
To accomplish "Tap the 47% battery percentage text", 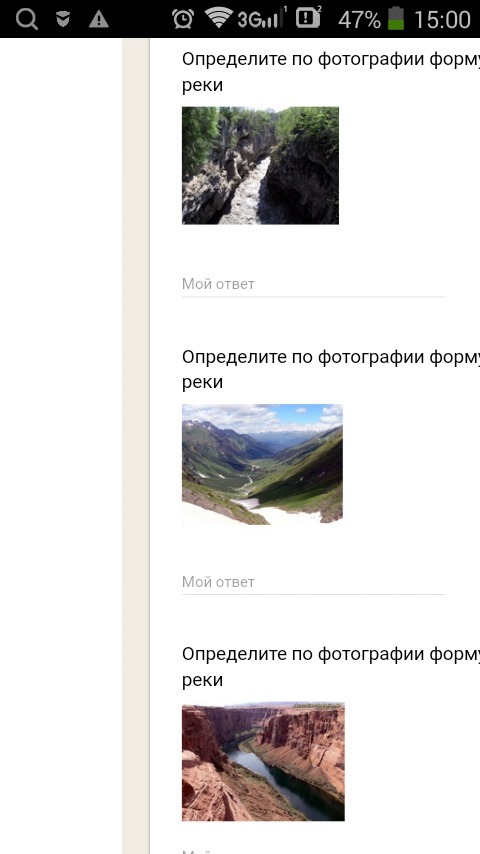I will 359,20.
